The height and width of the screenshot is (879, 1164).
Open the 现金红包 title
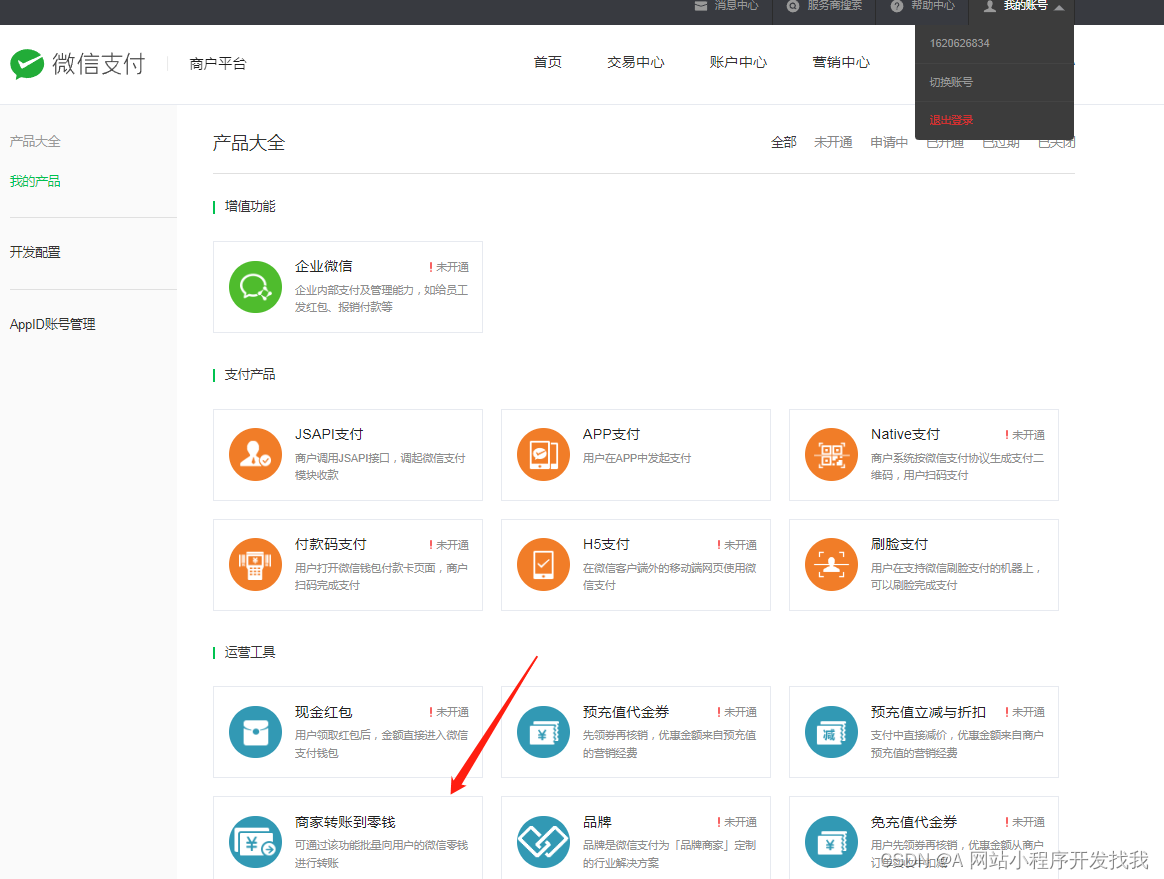[323, 712]
